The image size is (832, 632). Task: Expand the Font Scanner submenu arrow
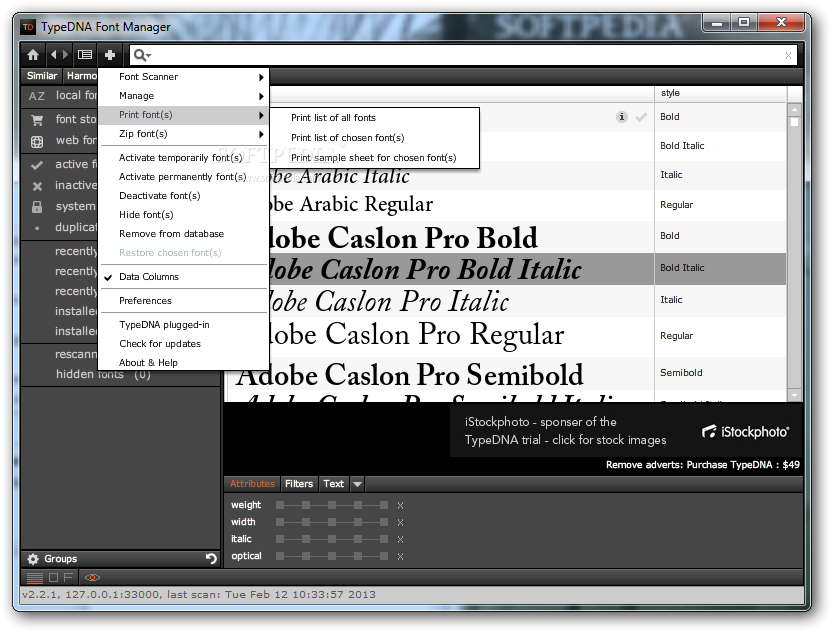point(261,77)
